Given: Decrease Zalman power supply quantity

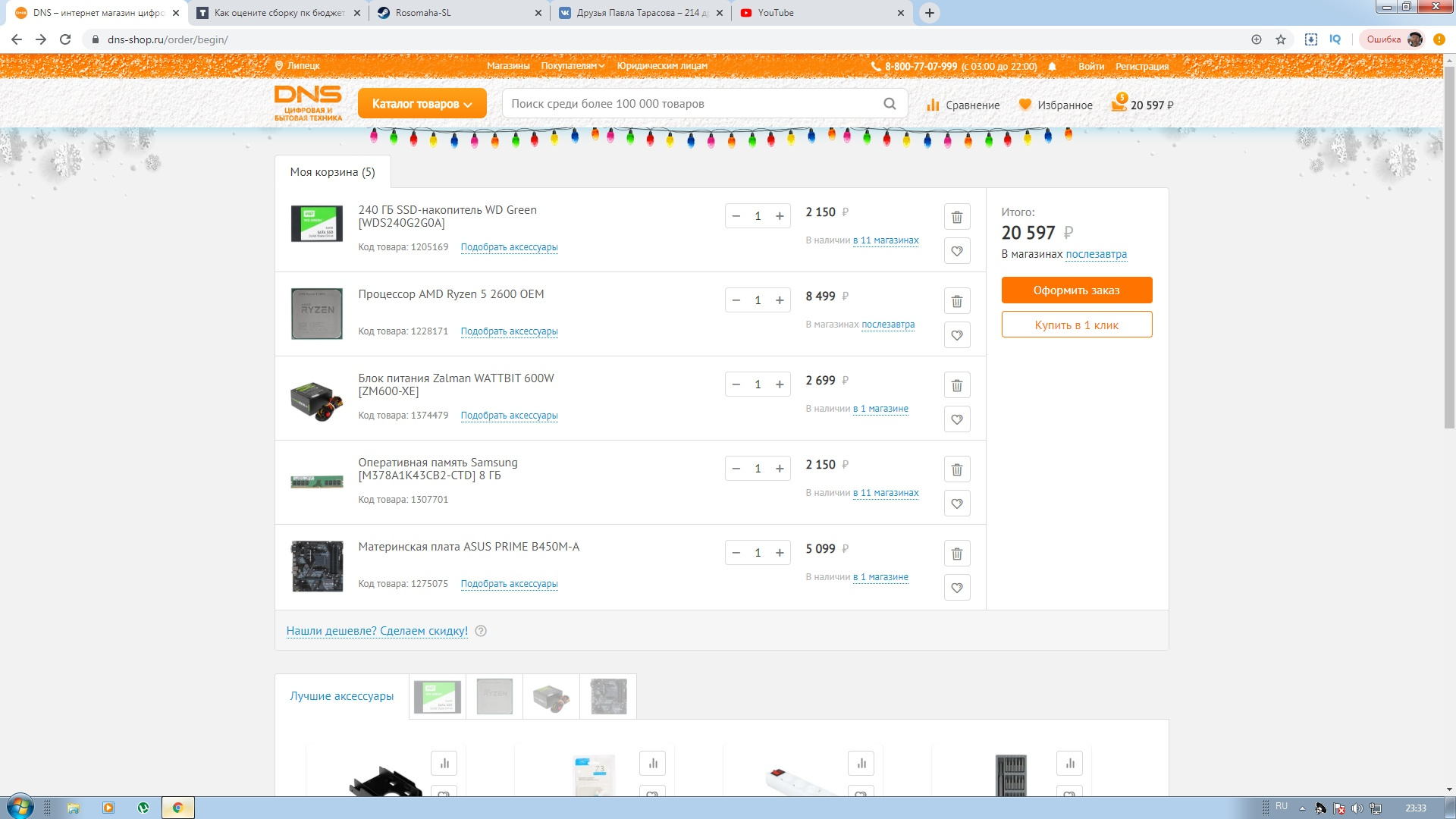Looking at the screenshot, I should [736, 384].
